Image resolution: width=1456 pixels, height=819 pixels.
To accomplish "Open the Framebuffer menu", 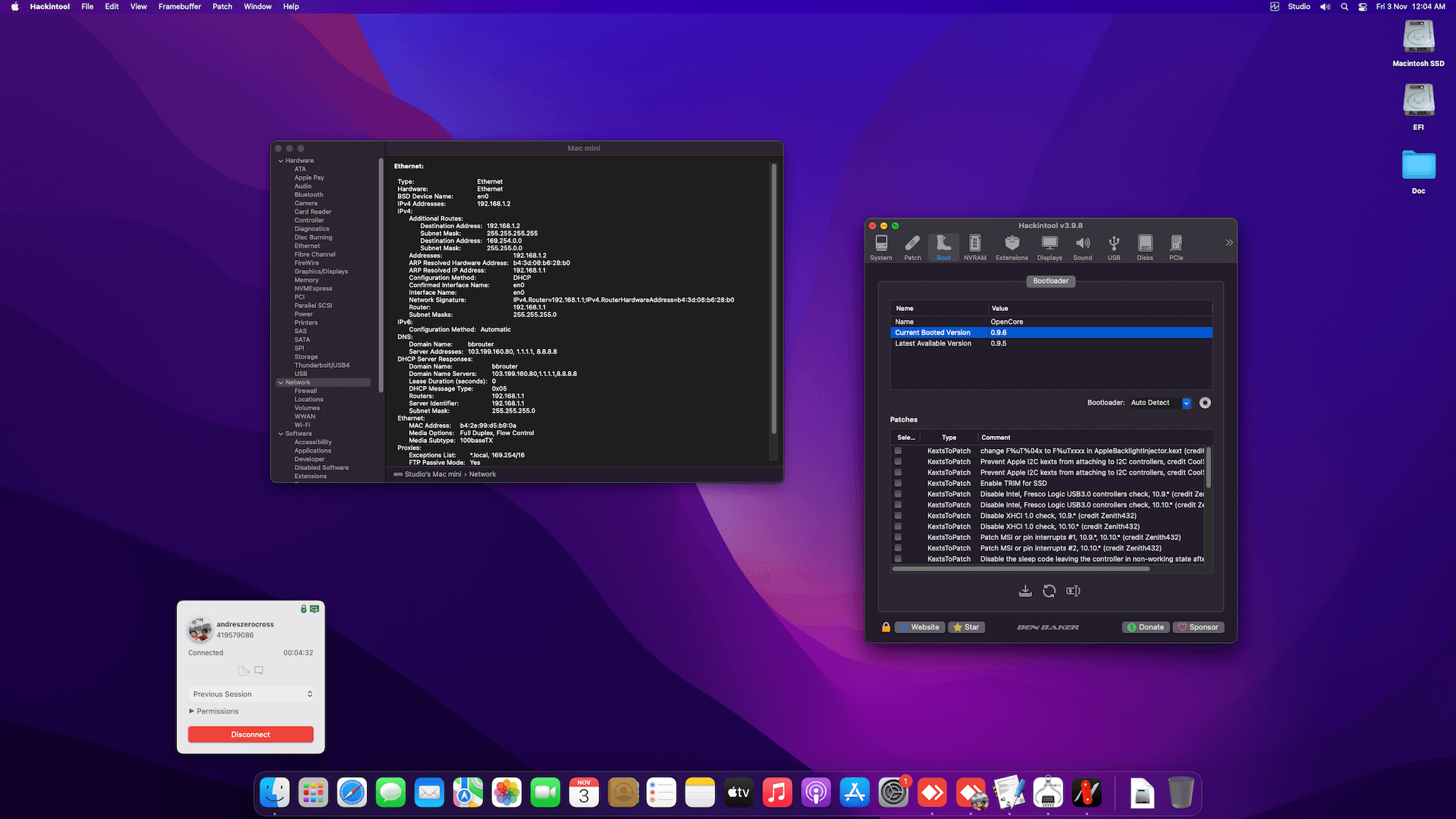I will tap(180, 6).
